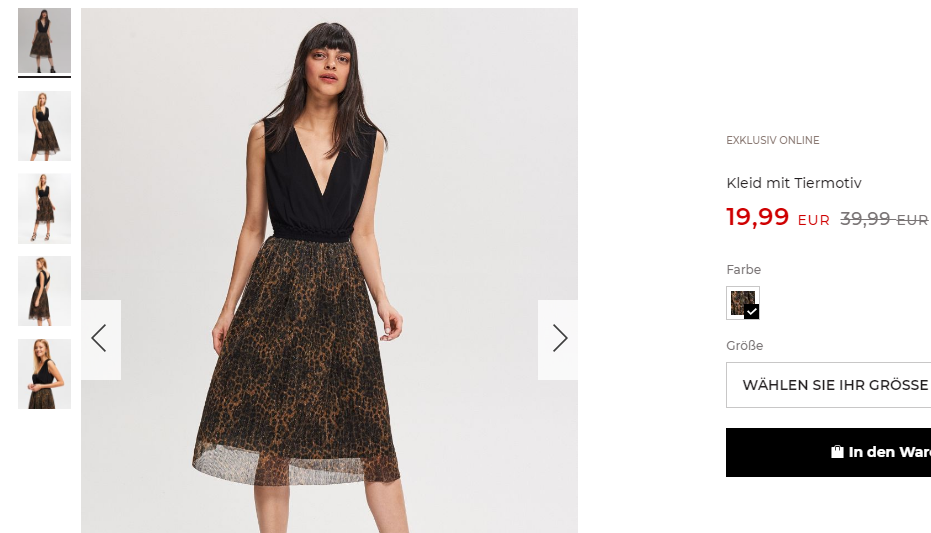This screenshot has height=533, width=931.
Task: Select fourth thumbnail showing dress side view
Action: point(45,291)
